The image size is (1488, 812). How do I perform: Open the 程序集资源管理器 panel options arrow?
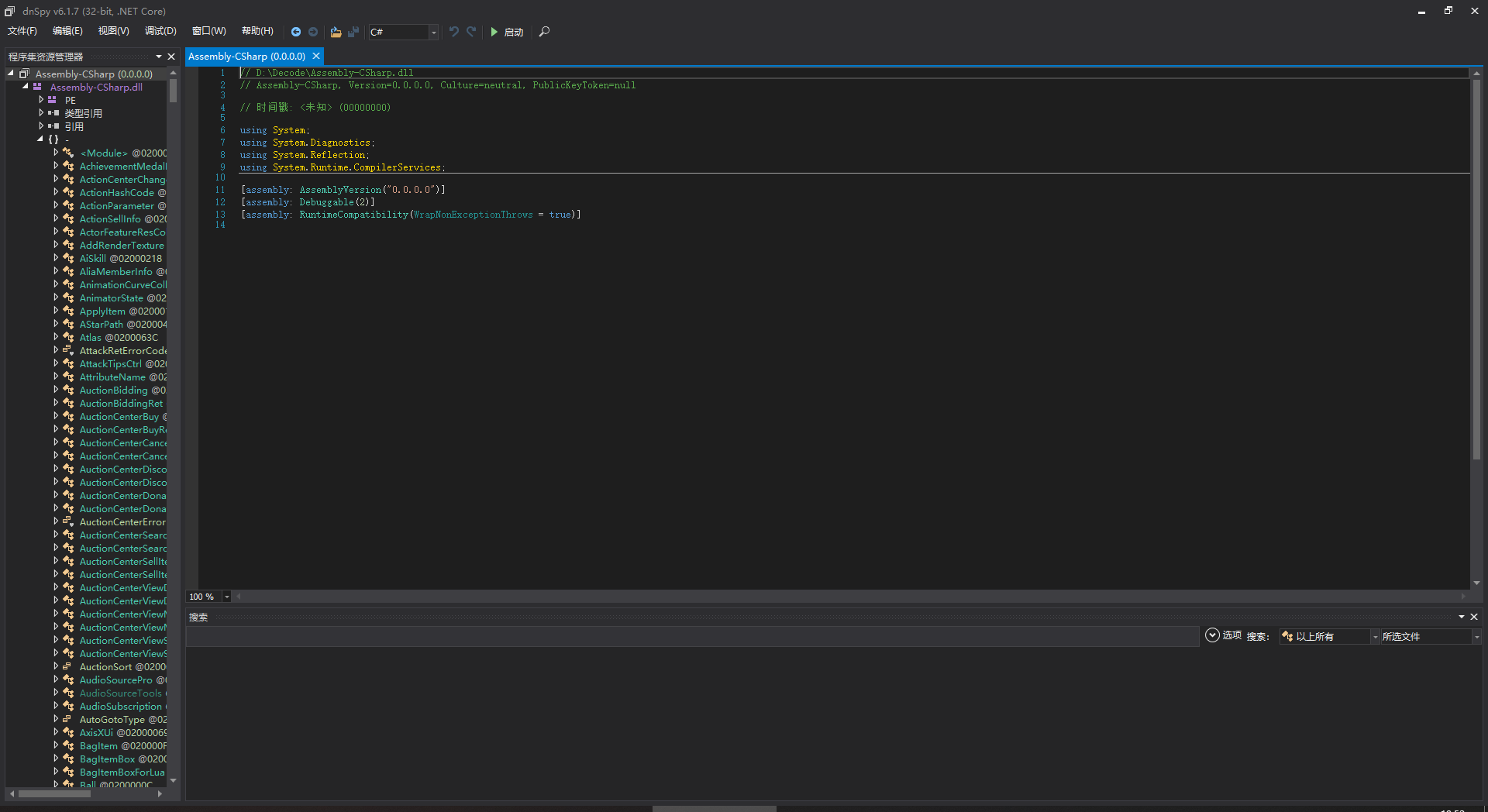point(158,57)
